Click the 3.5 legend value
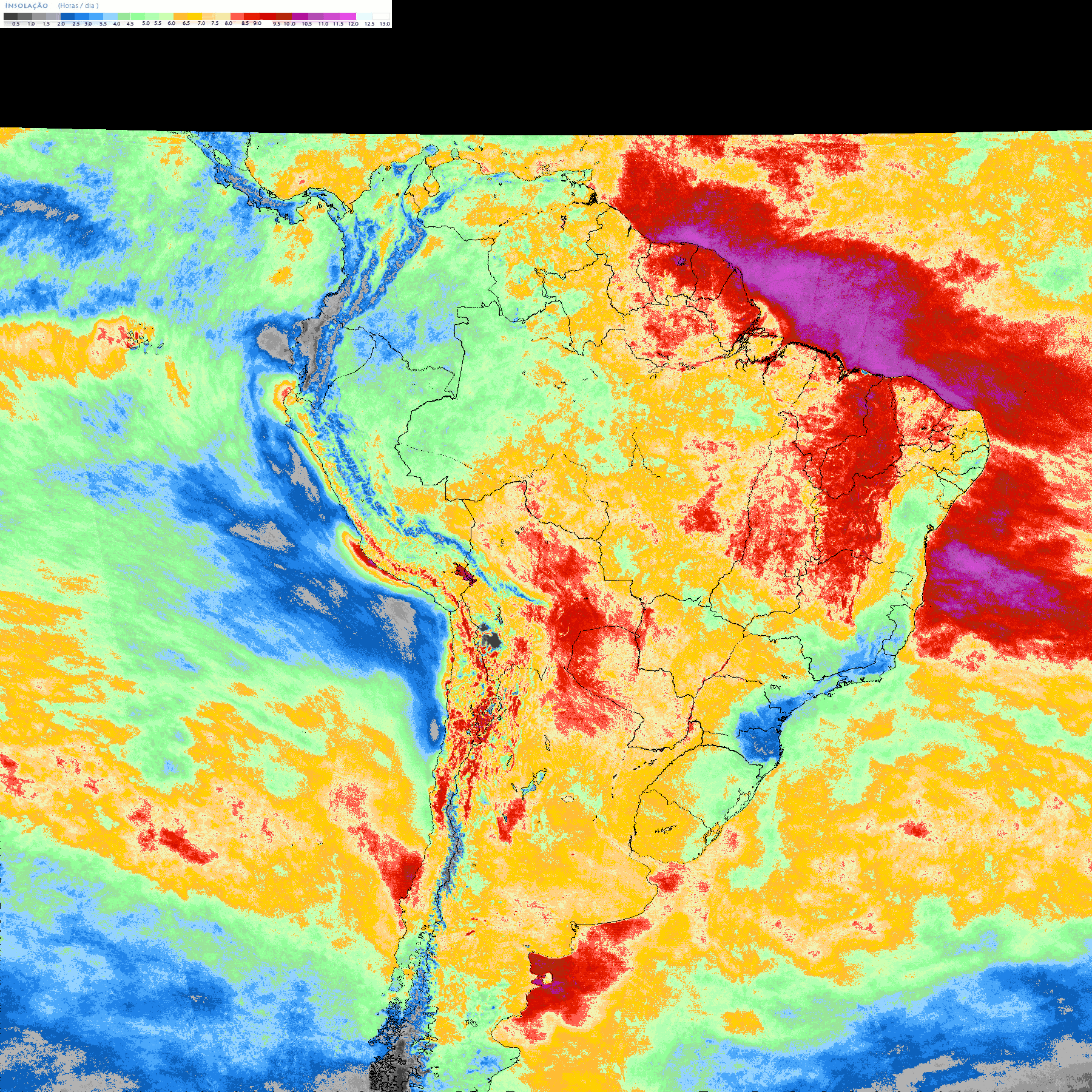Viewport: 1092px width, 1092px height. 103,24
